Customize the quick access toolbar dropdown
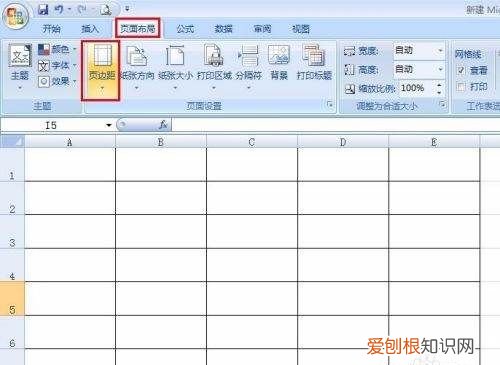Viewport: 500px width, 365px height. (127, 9)
